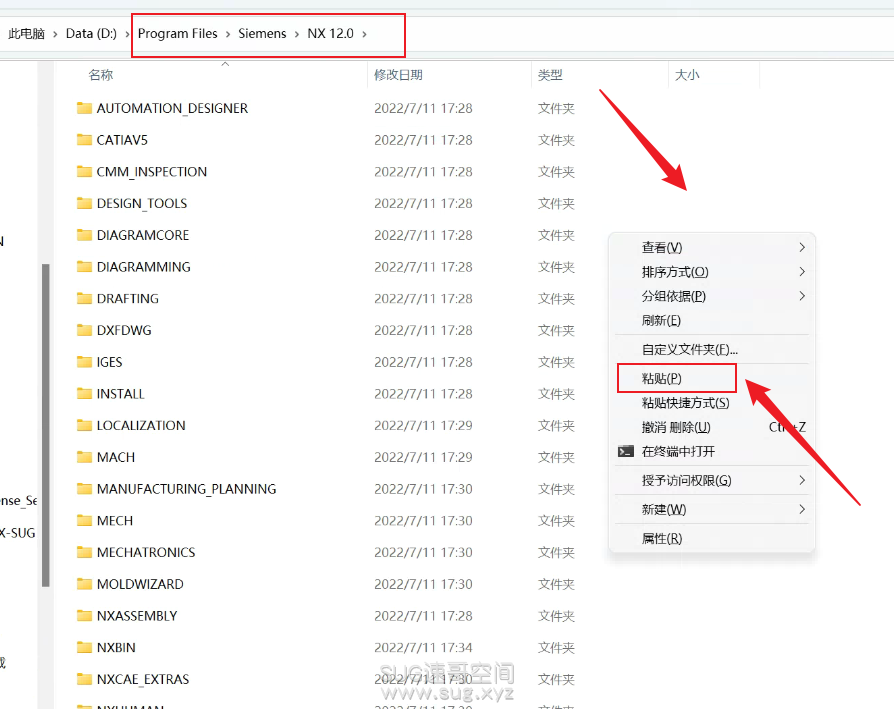The height and width of the screenshot is (709, 894).
Task: Select the MECHATRONICS folder name
Action: pyautogui.click(x=146, y=552)
